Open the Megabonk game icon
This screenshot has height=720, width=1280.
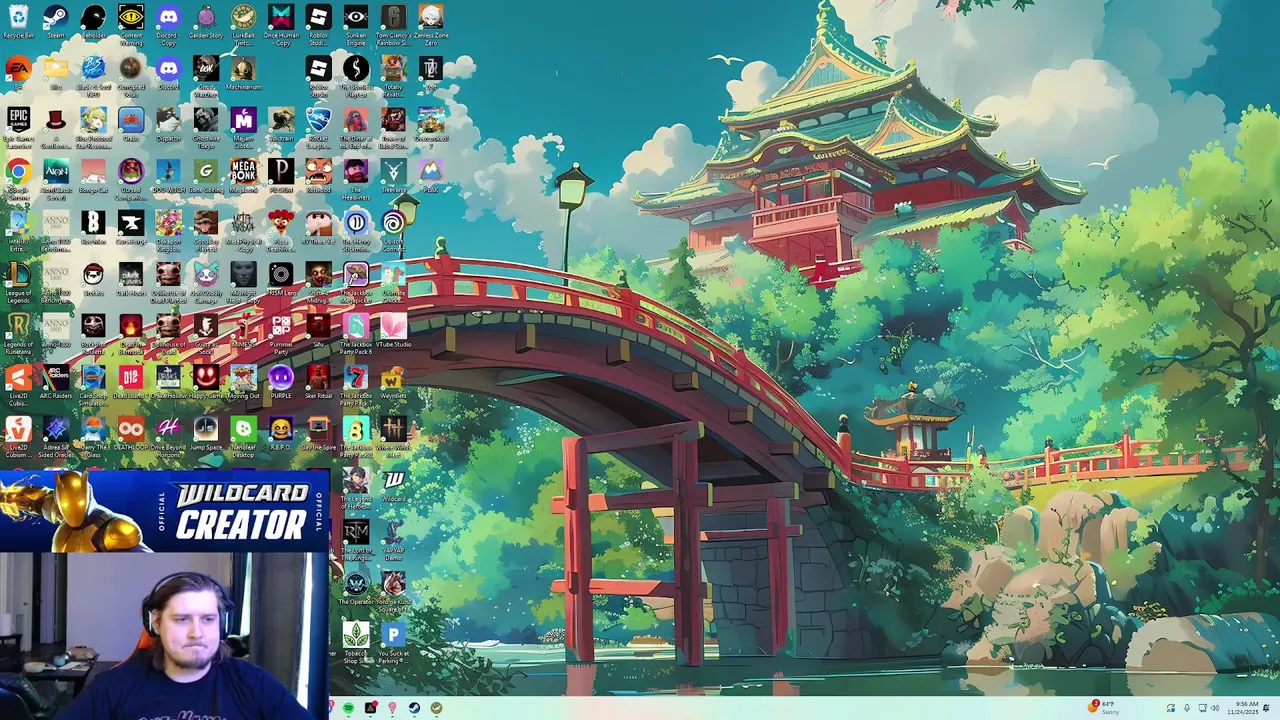point(243,176)
